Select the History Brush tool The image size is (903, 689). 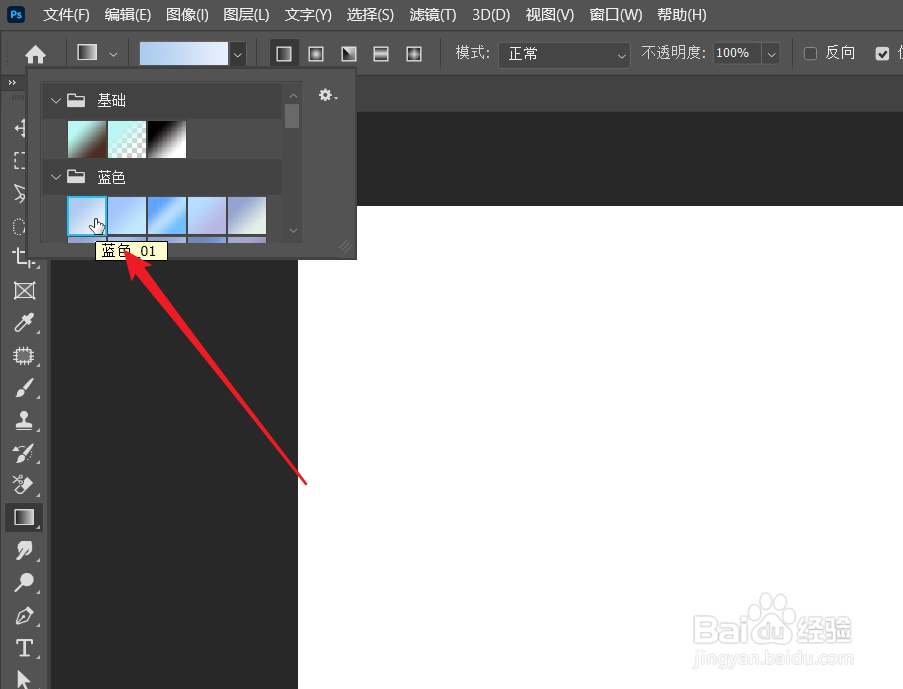pos(24,453)
